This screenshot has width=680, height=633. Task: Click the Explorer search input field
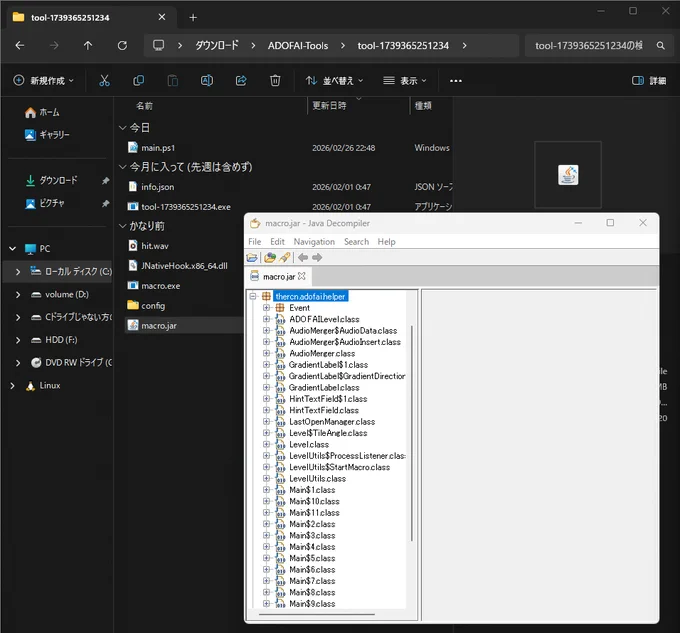[588, 46]
